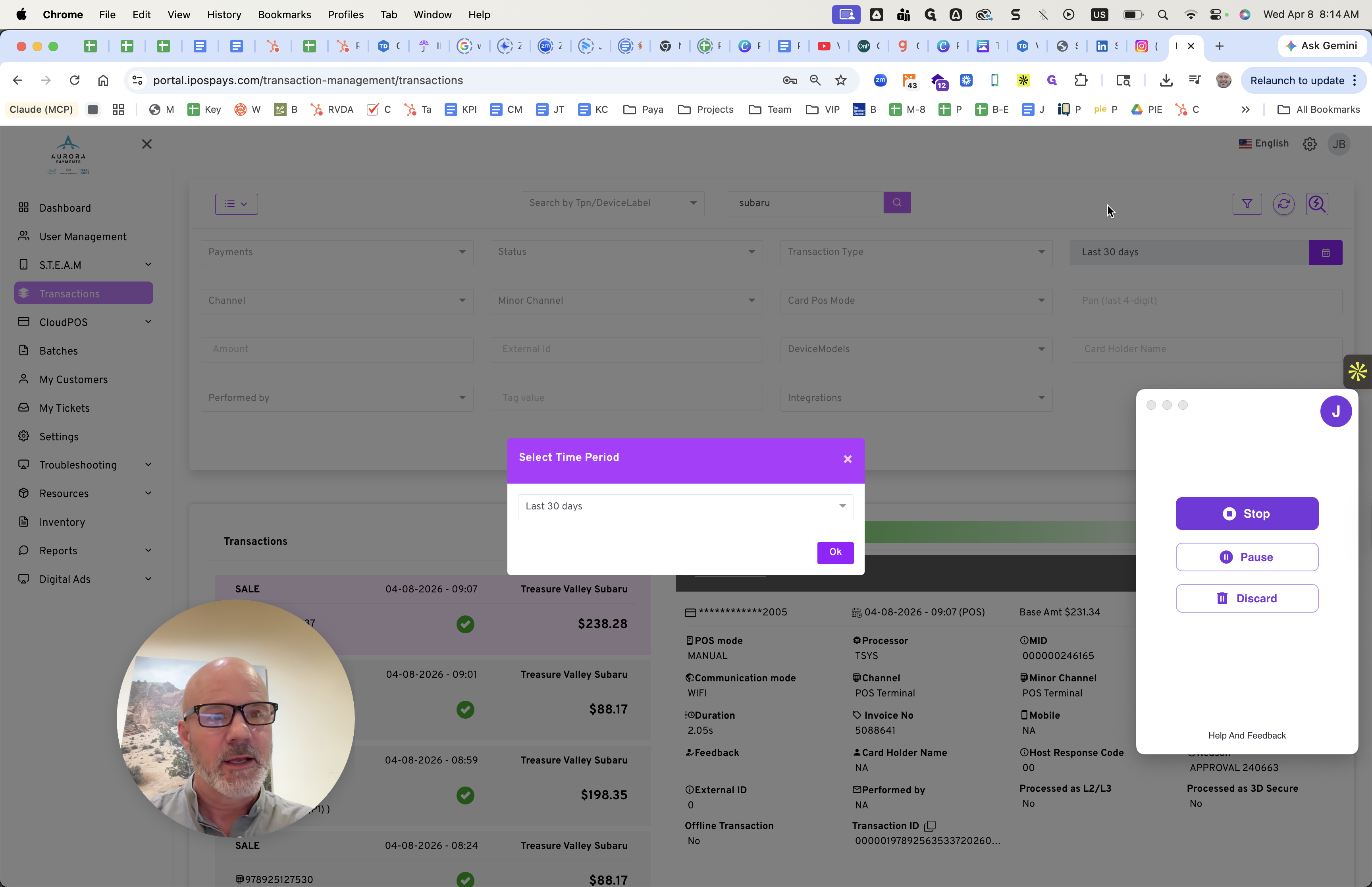This screenshot has height=887, width=1372.
Task: Click the purple search magnifier button
Action: point(896,203)
